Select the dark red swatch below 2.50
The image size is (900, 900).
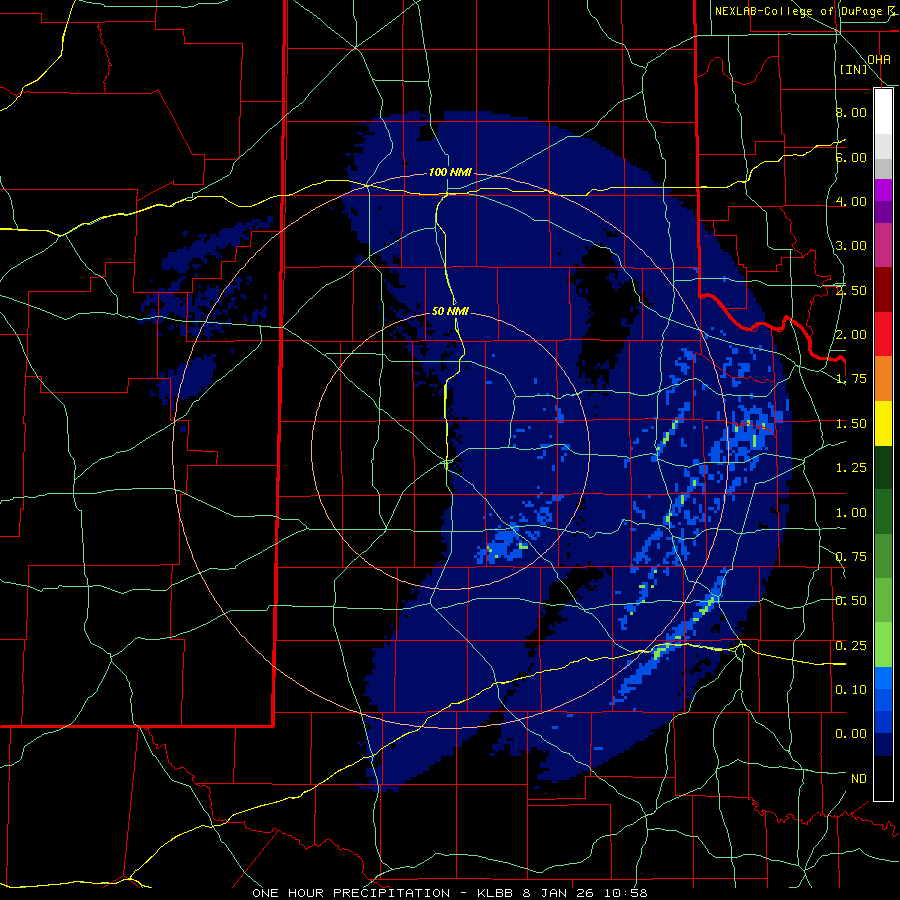pos(883,290)
